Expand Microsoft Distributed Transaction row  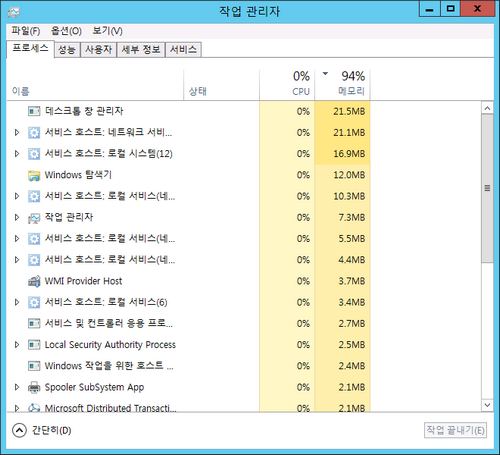[17, 408]
